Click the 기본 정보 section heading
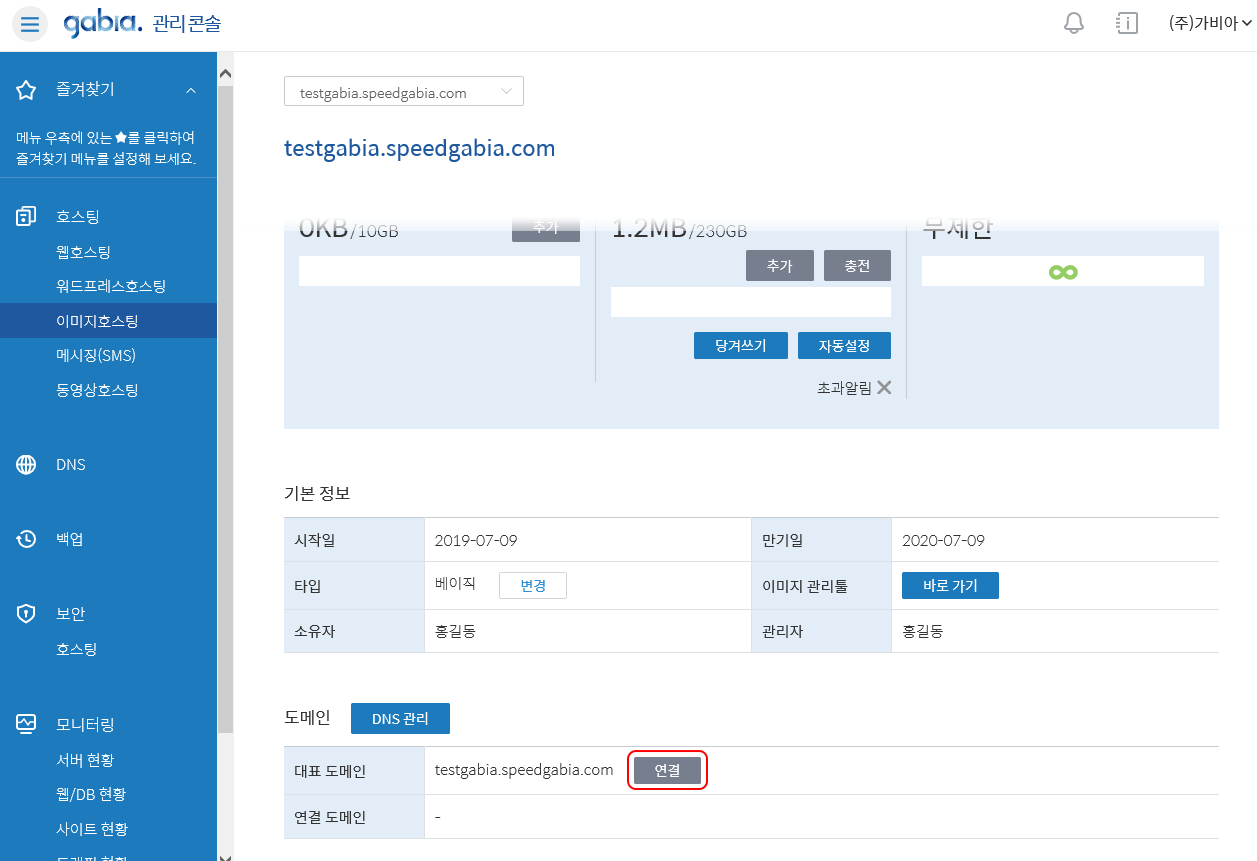 317,494
